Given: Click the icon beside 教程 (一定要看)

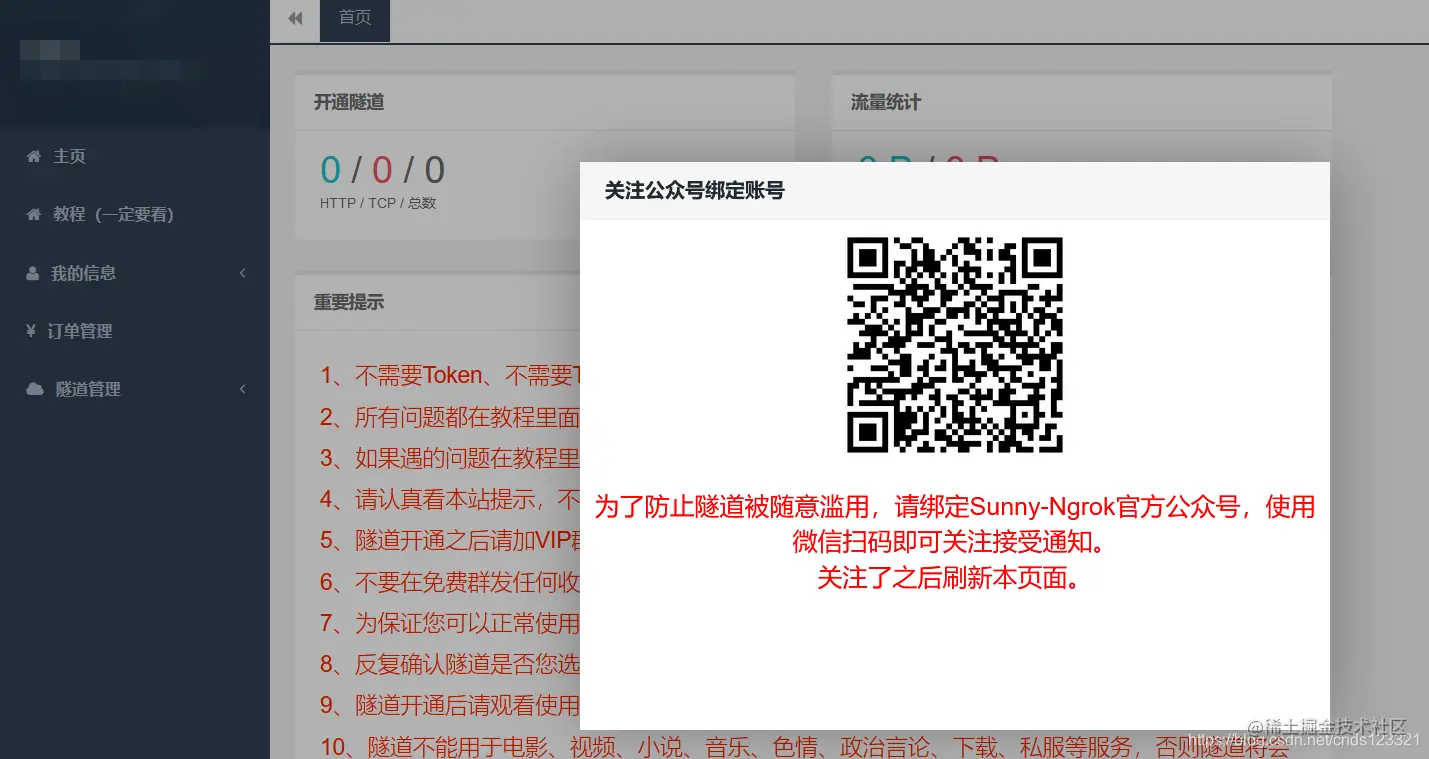Looking at the screenshot, I should (34, 215).
